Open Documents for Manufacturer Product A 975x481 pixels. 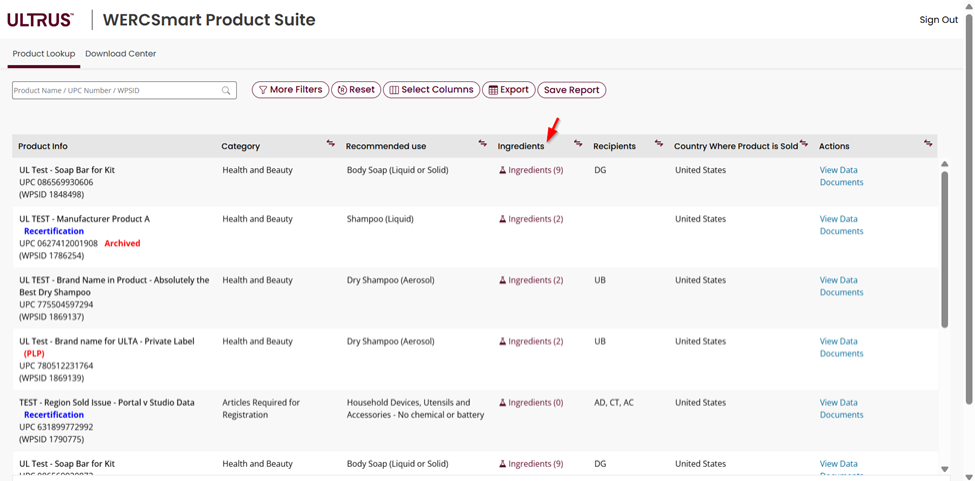pyautogui.click(x=841, y=232)
